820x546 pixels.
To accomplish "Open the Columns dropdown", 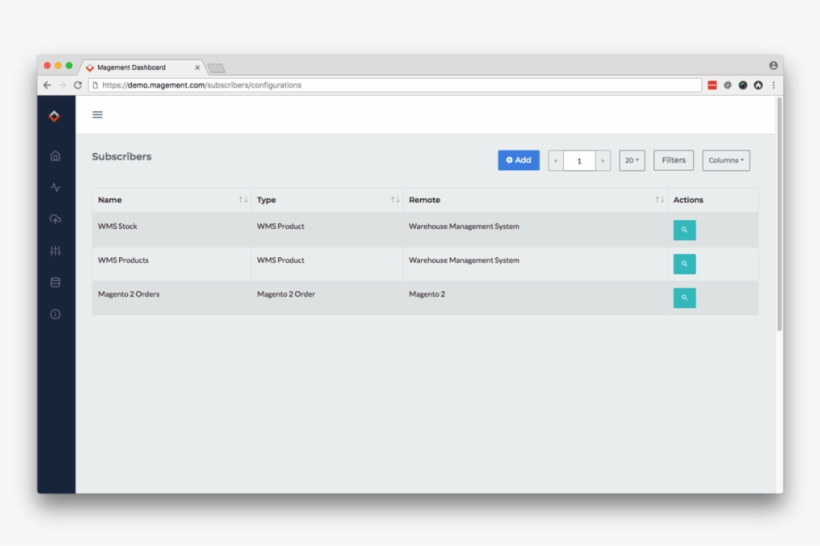I will point(726,161).
